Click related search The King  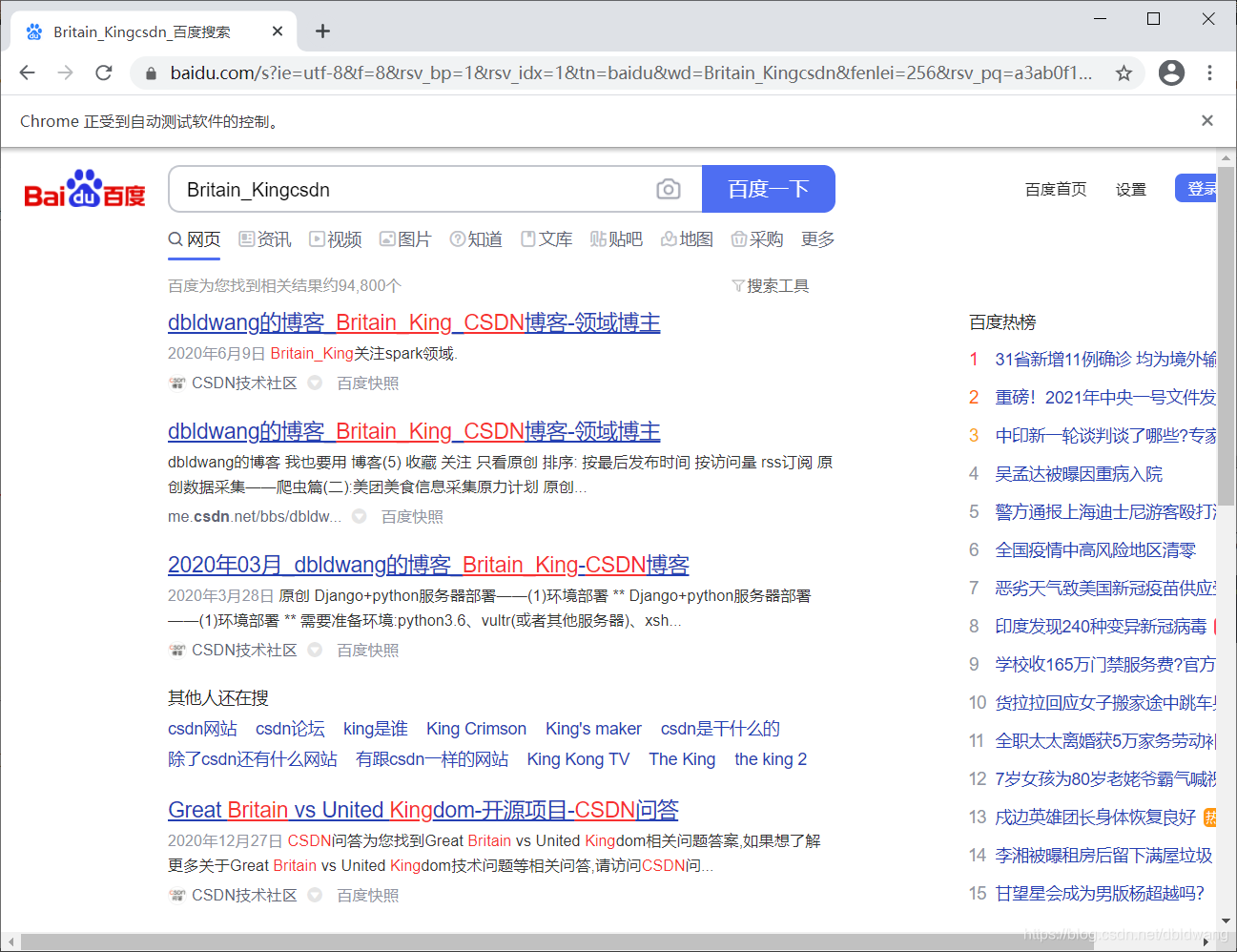pos(682,759)
